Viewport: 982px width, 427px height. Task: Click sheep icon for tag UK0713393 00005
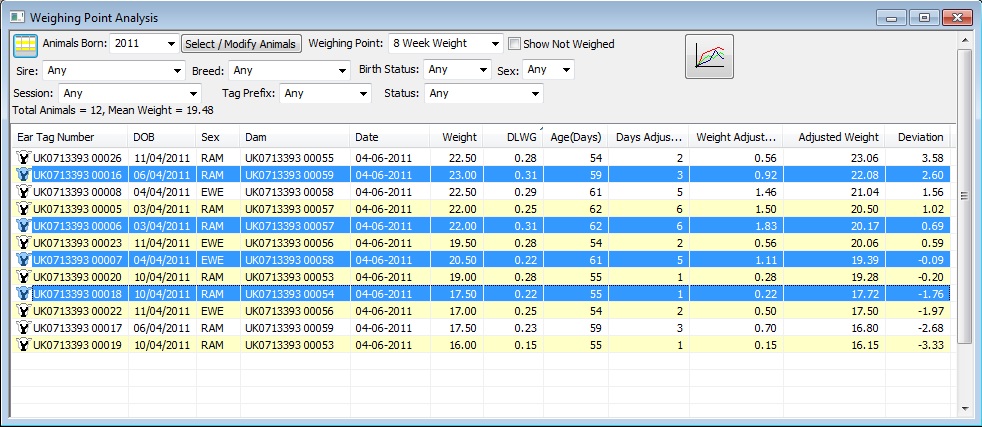tap(24, 208)
